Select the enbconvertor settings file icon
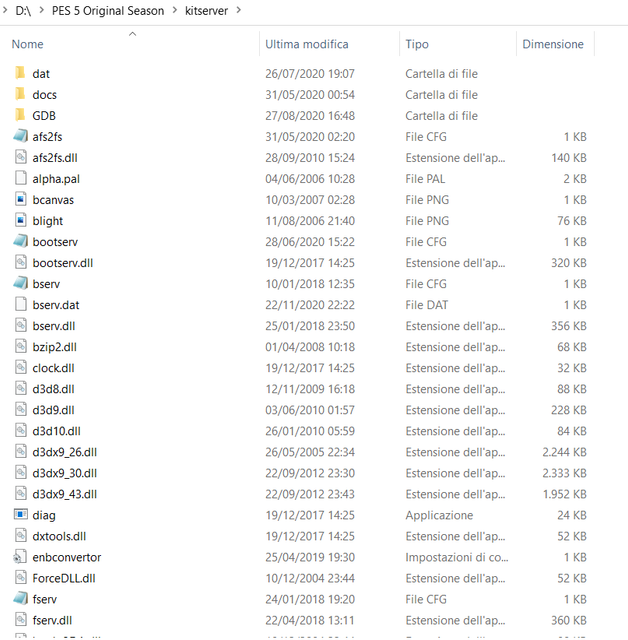Screen dimensions: 628x640 point(21,557)
